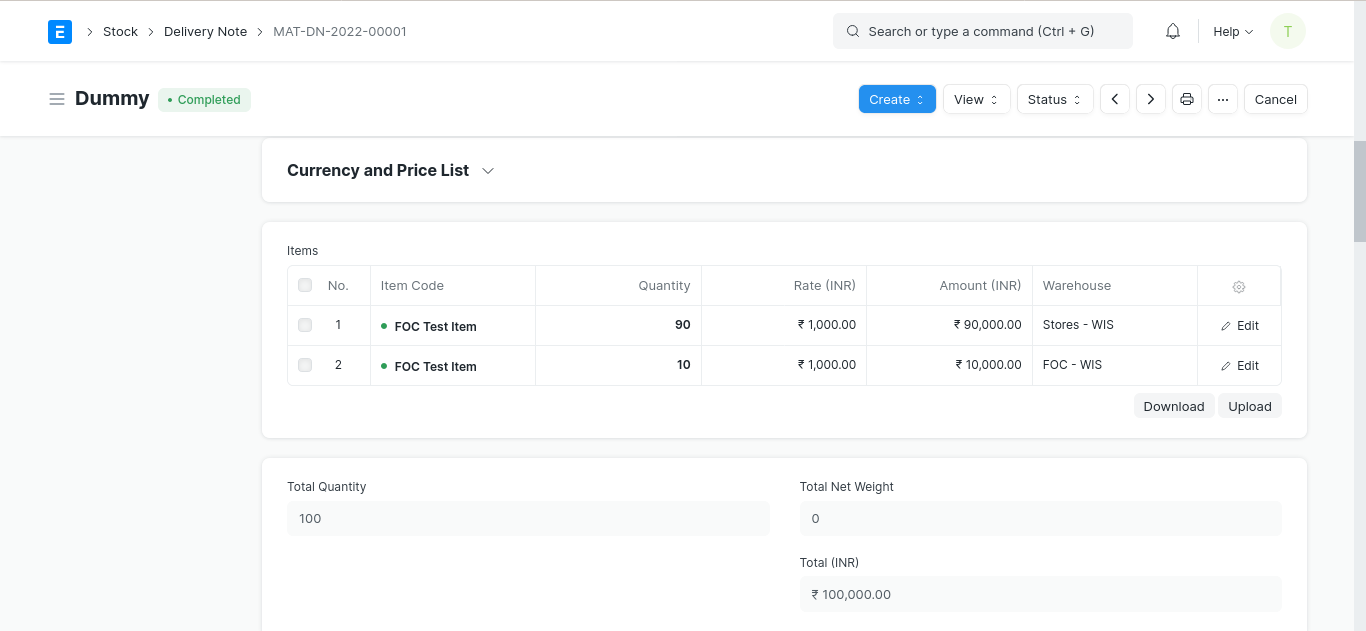Select all rows via header checkbox
This screenshot has height=631, width=1366.
click(305, 286)
